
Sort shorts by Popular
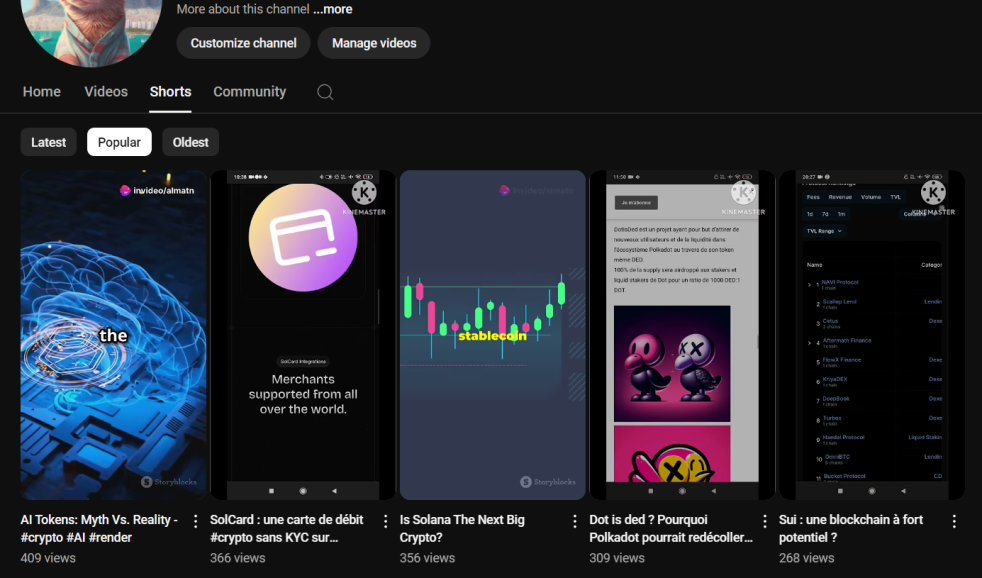[x=119, y=142]
